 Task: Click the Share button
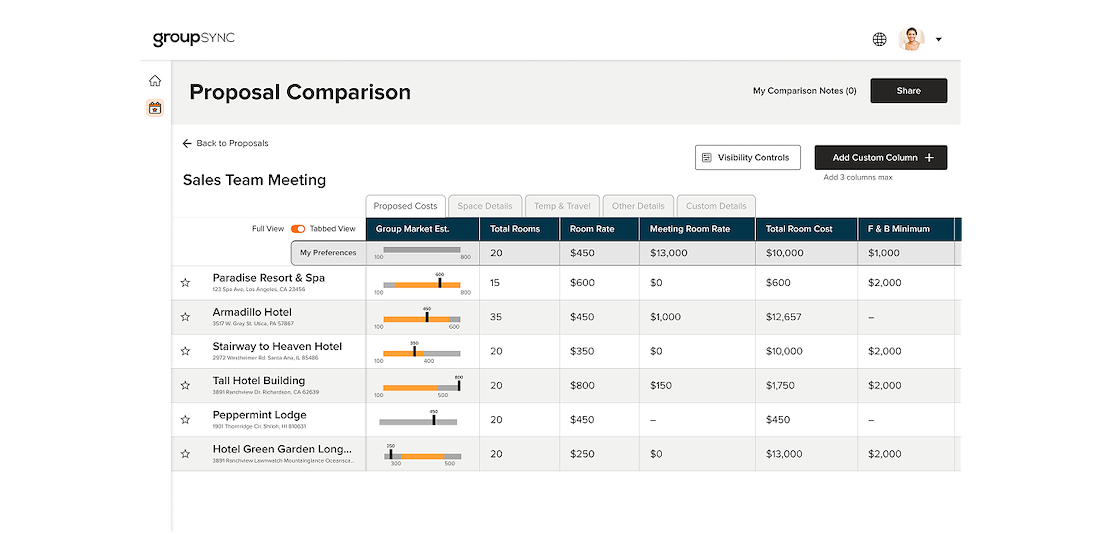point(908,91)
